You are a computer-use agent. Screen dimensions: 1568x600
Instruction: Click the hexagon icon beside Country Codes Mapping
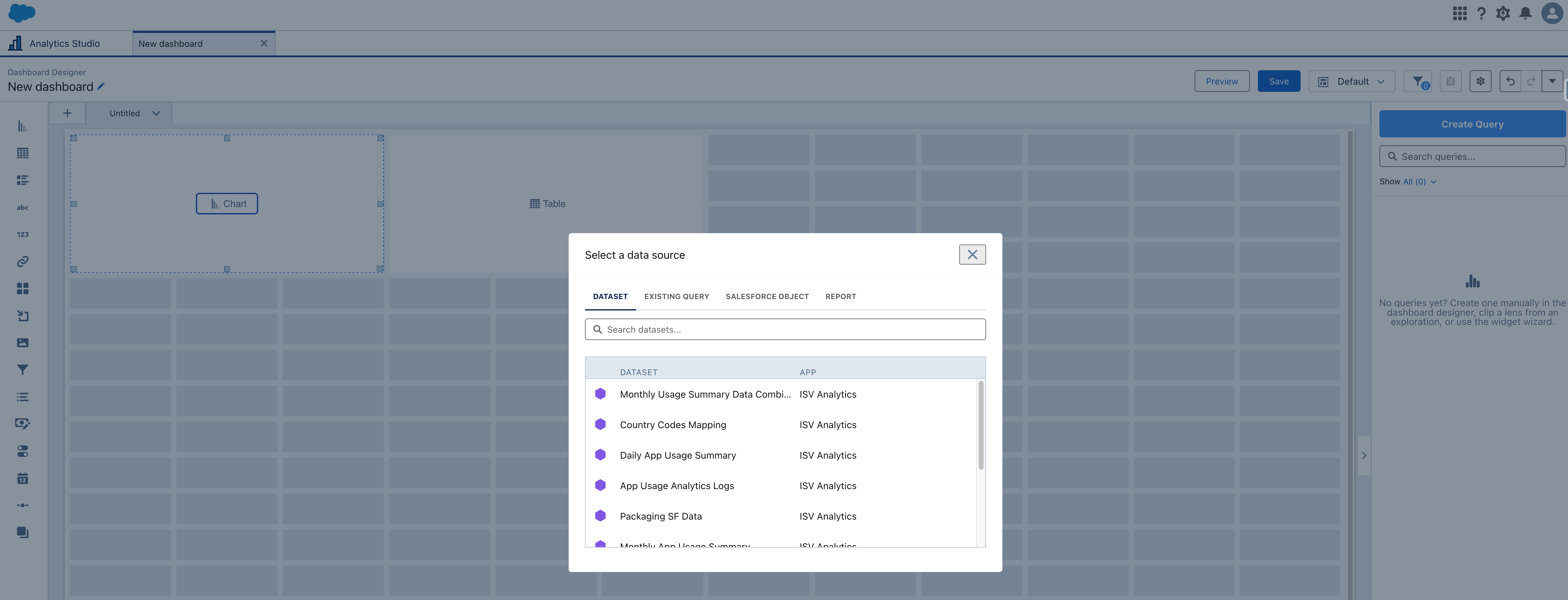point(600,424)
